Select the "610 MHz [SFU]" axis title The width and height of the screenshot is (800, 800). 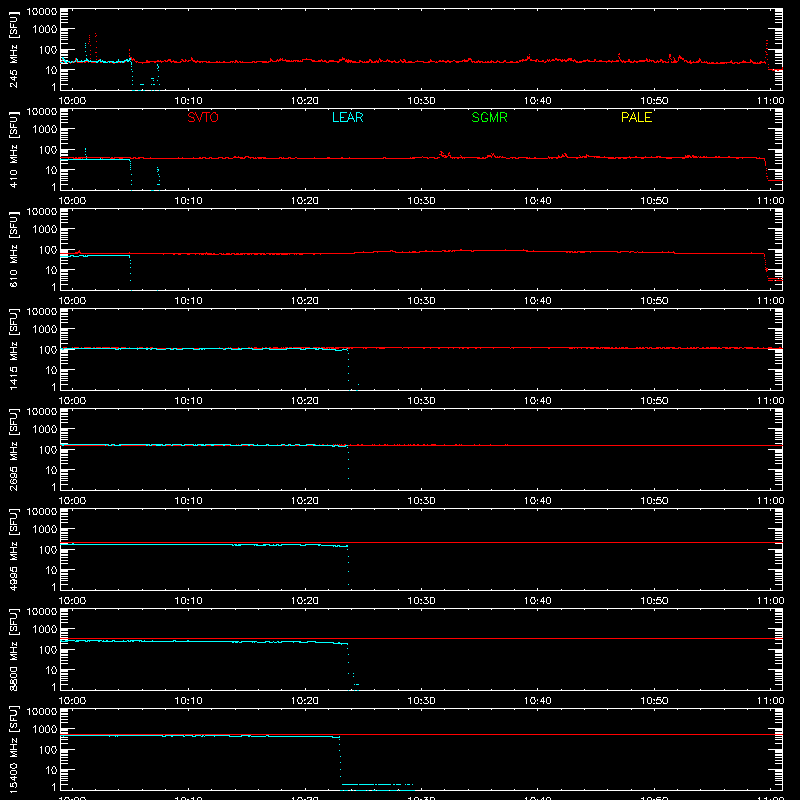(x=13, y=249)
